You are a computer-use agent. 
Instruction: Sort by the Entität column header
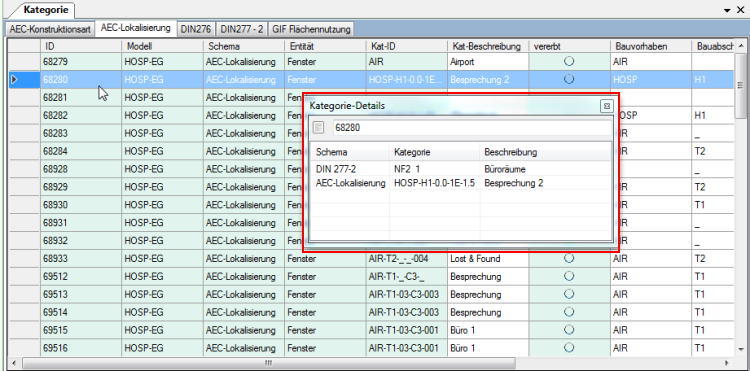[325, 46]
